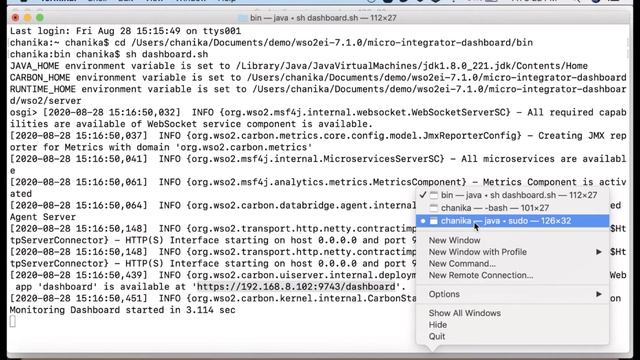
Task: Click the JAVA_HOME environment variable line
Action: [299, 66]
